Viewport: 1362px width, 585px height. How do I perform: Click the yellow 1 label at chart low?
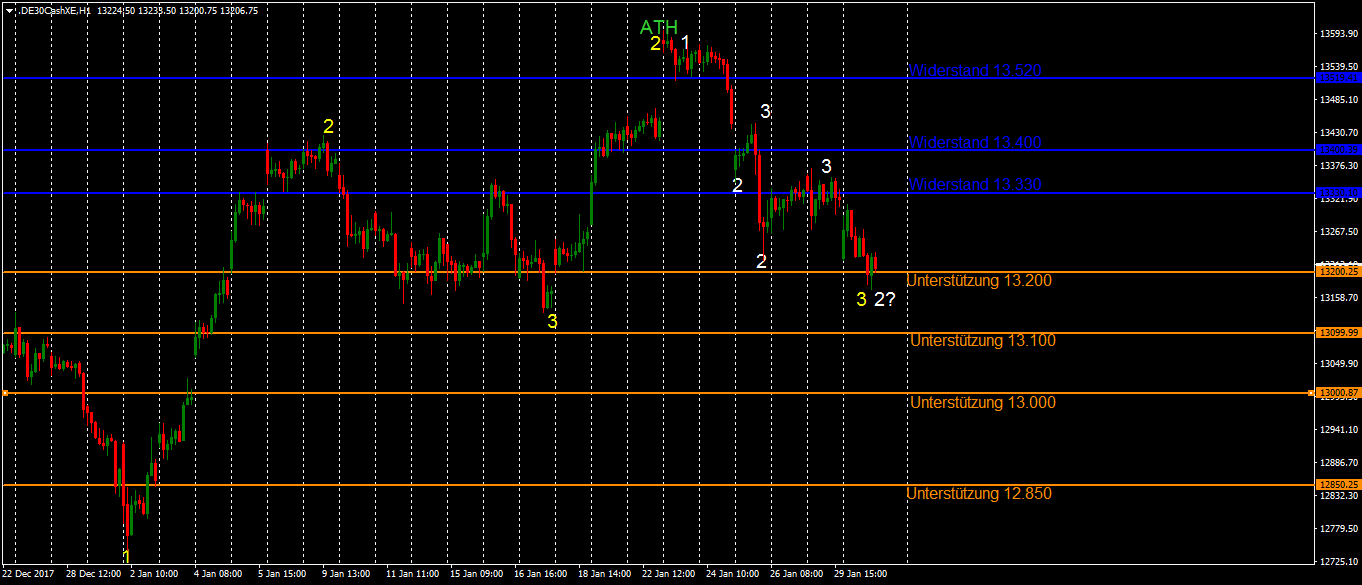[126, 556]
